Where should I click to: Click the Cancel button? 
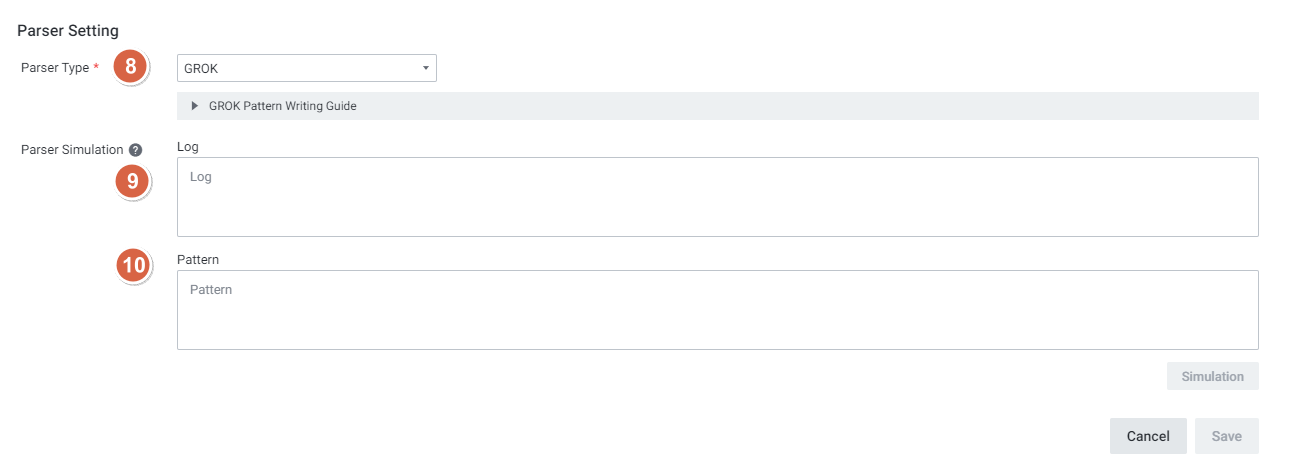(1148, 436)
